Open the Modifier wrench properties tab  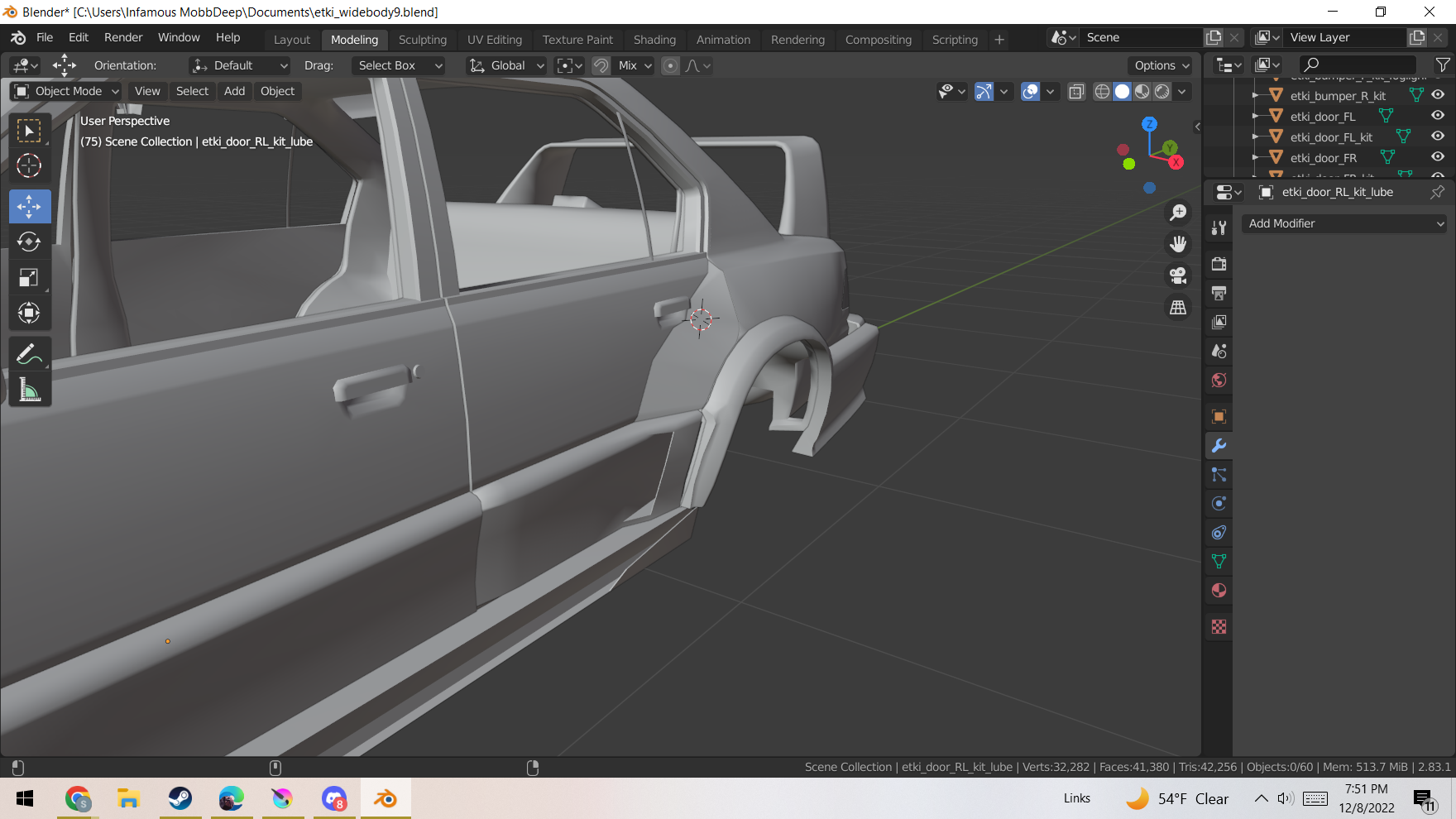pos(1219,445)
